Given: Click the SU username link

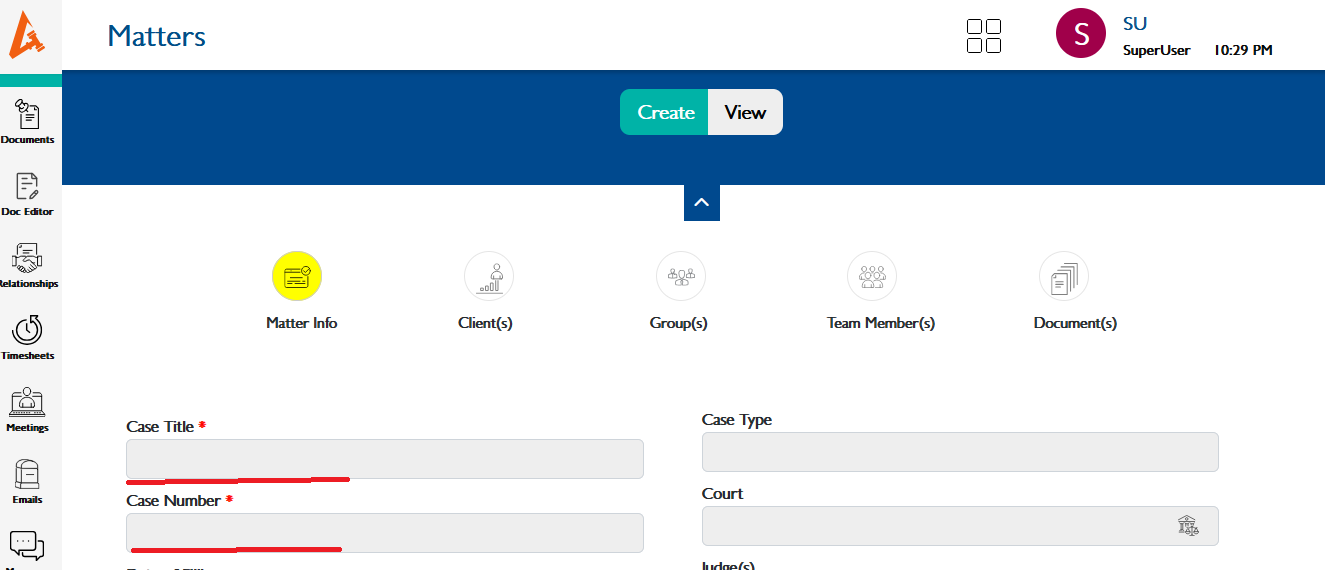Looking at the screenshot, I should [1135, 24].
